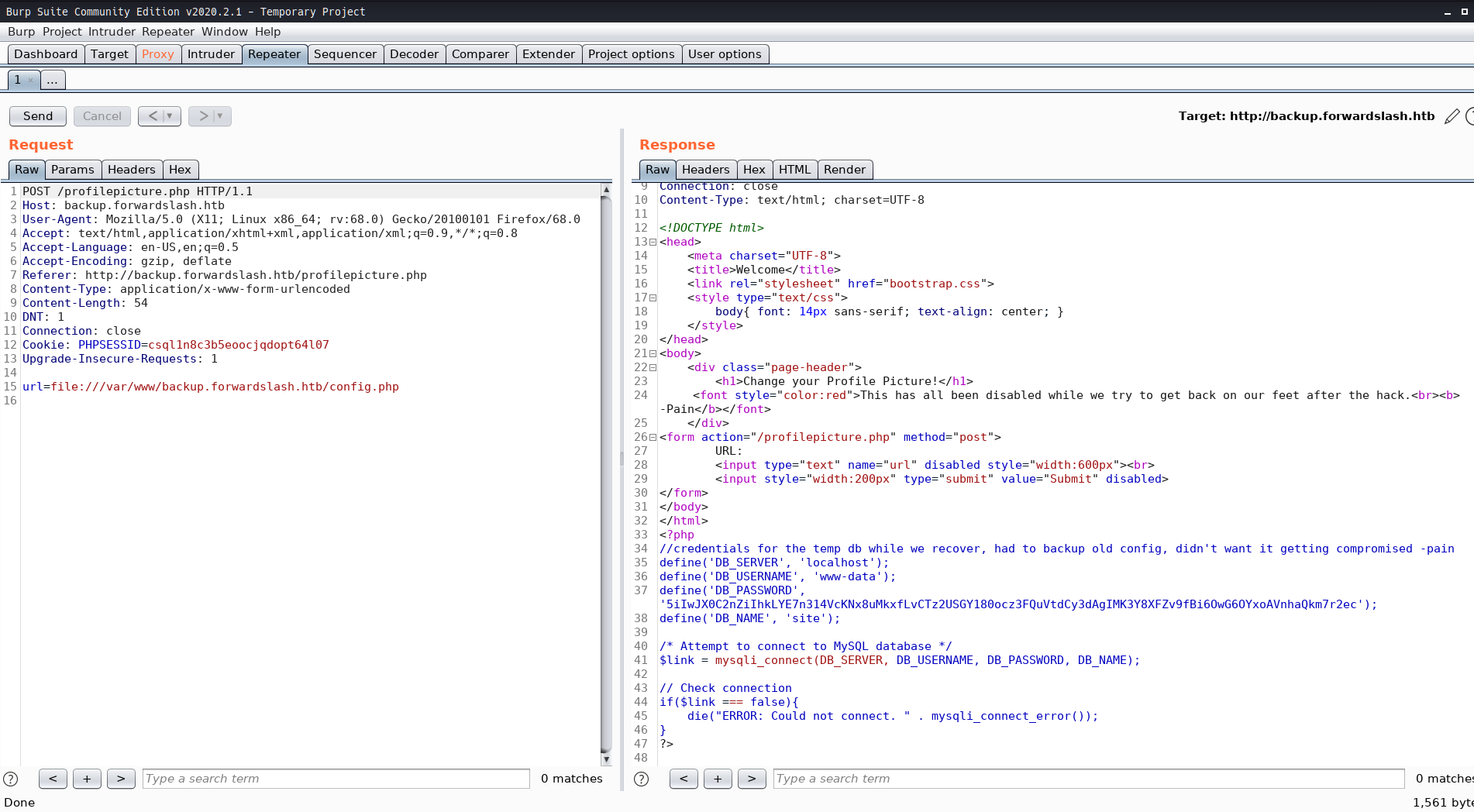This screenshot has width=1474, height=812.
Task: Open the Repeater menu
Action: click(x=168, y=32)
